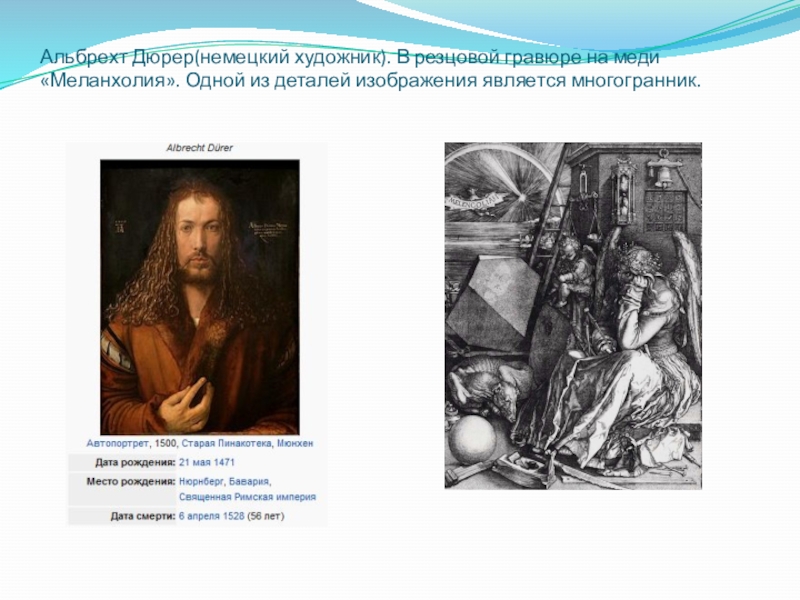Open the 'Бавария' link
The image size is (800, 600).
coord(248,481)
